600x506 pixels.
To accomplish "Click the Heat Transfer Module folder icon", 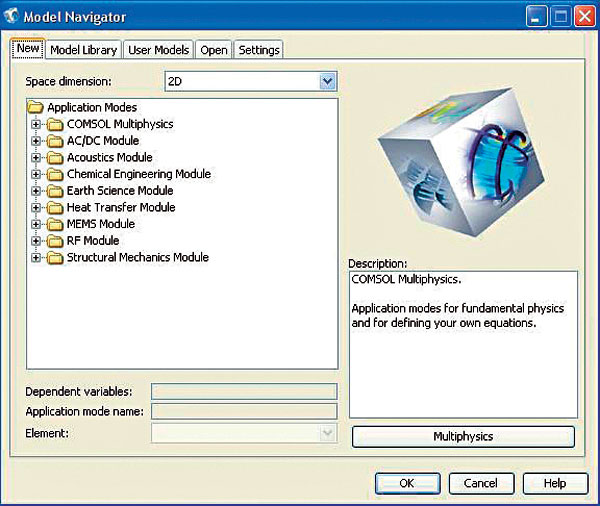I will point(55,207).
